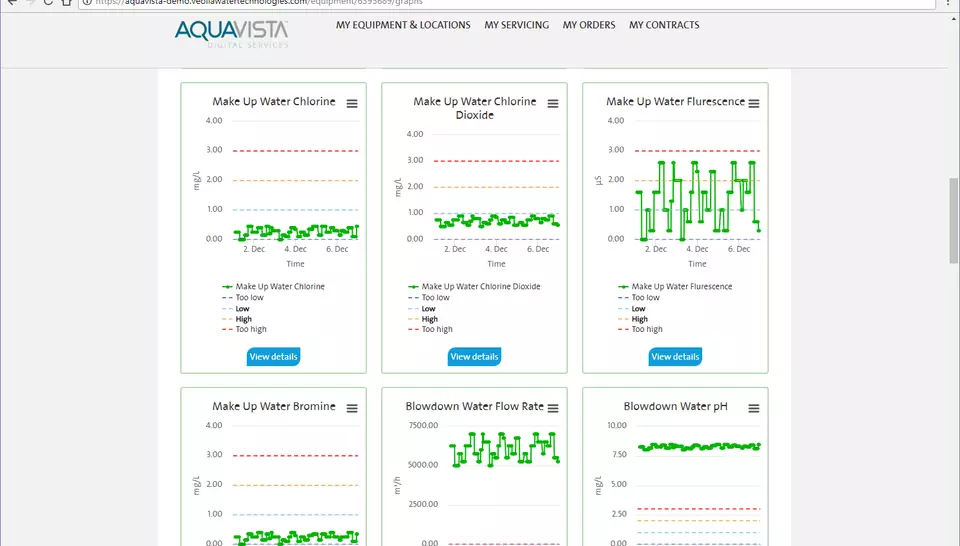Toggle Too low in Chlorine Dioxide legend

click(x=429, y=297)
